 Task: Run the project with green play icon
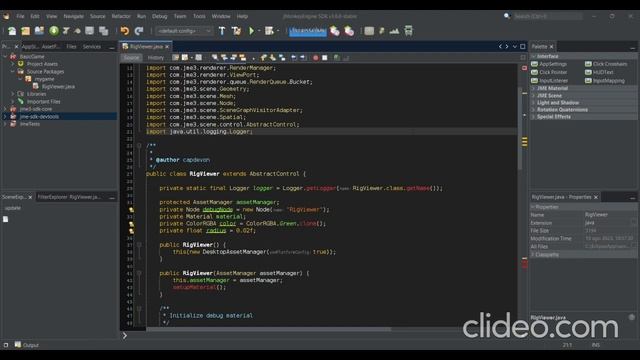pyautogui.click(x=251, y=31)
